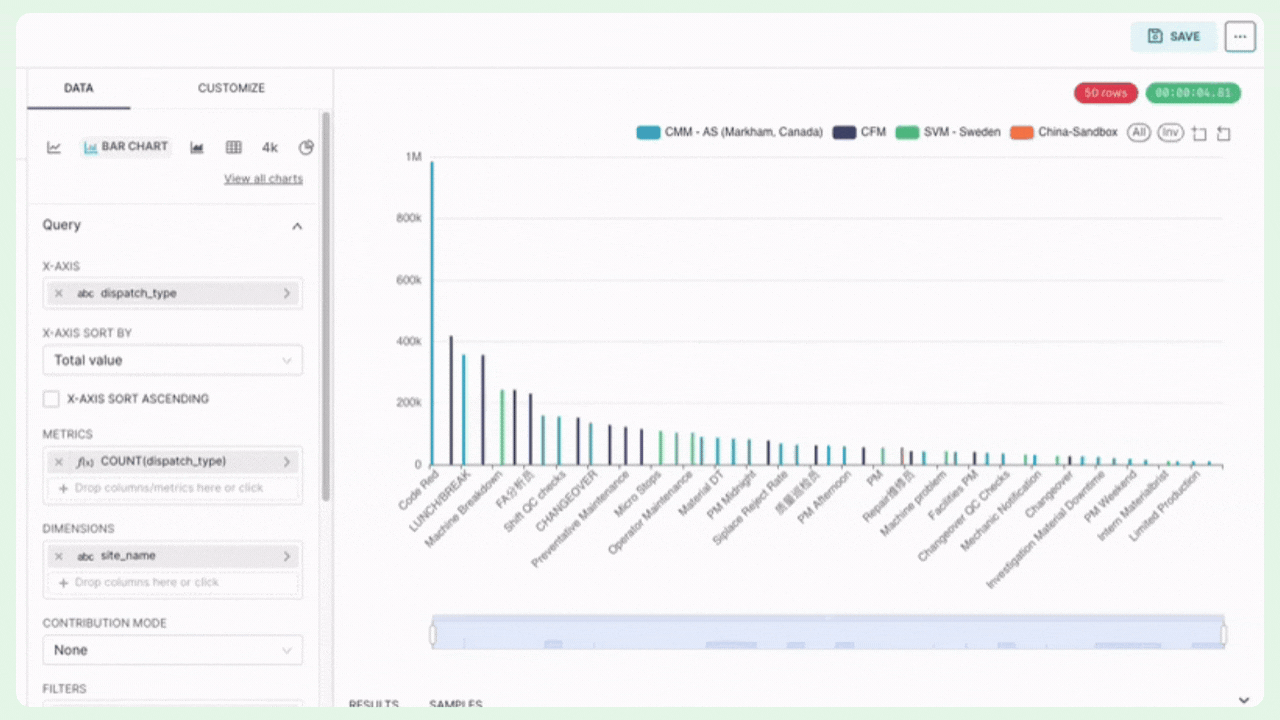1280x720 pixels.
Task: Click the Inv legend selector button
Action: (1170, 132)
